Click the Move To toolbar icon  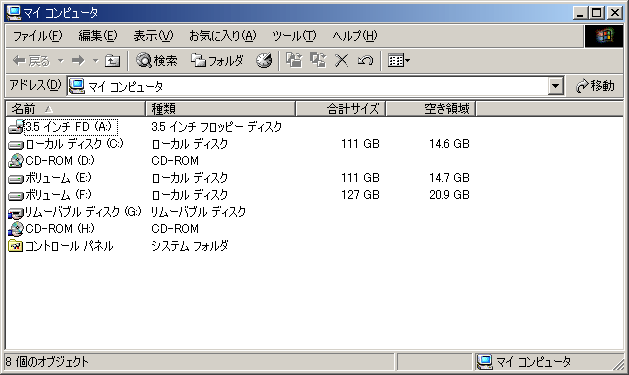pyautogui.click(x=294, y=61)
